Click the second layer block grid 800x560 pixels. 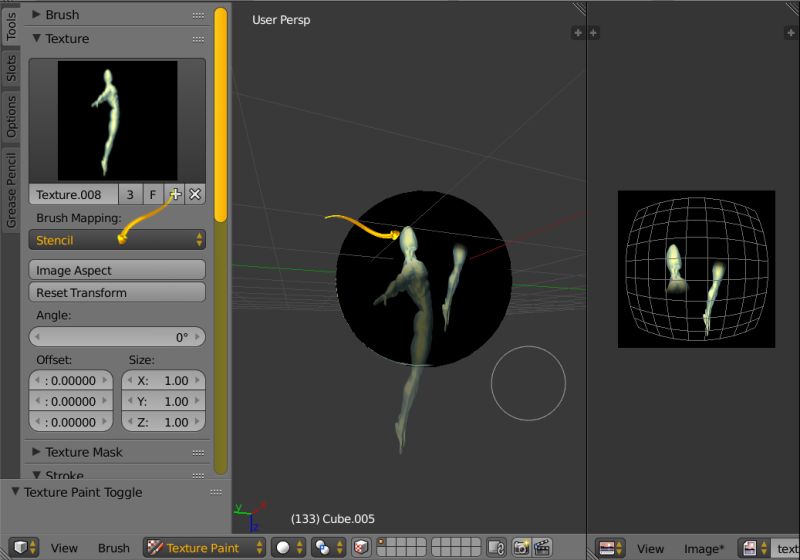click(456, 548)
